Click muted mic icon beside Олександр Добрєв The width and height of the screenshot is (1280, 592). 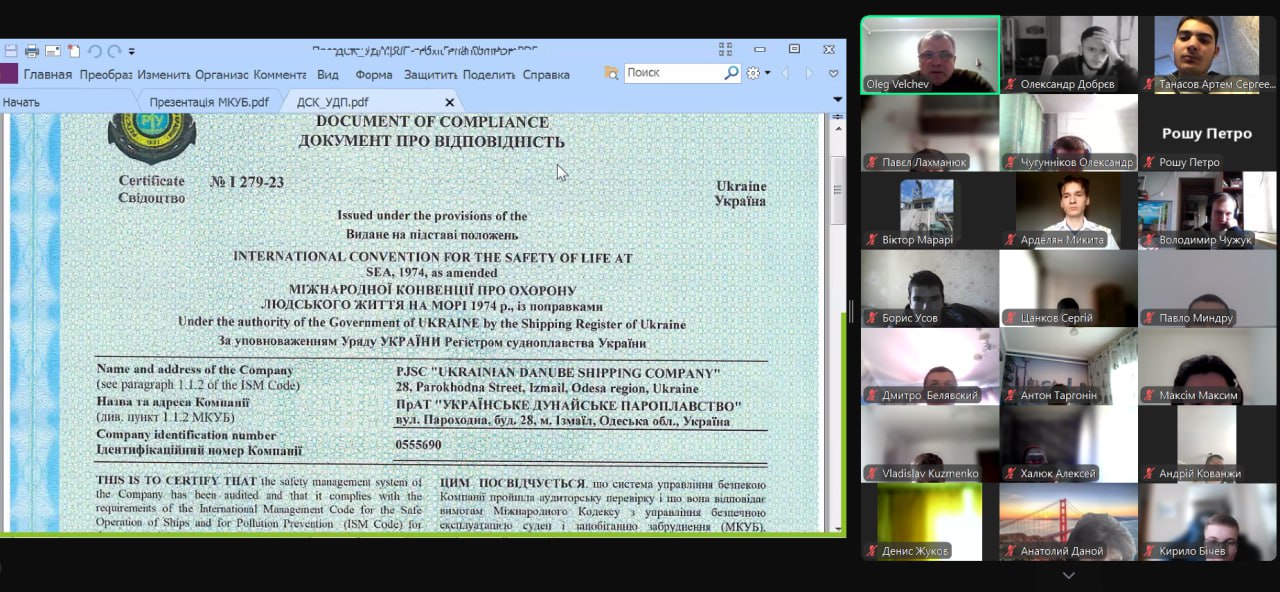click(x=1011, y=84)
